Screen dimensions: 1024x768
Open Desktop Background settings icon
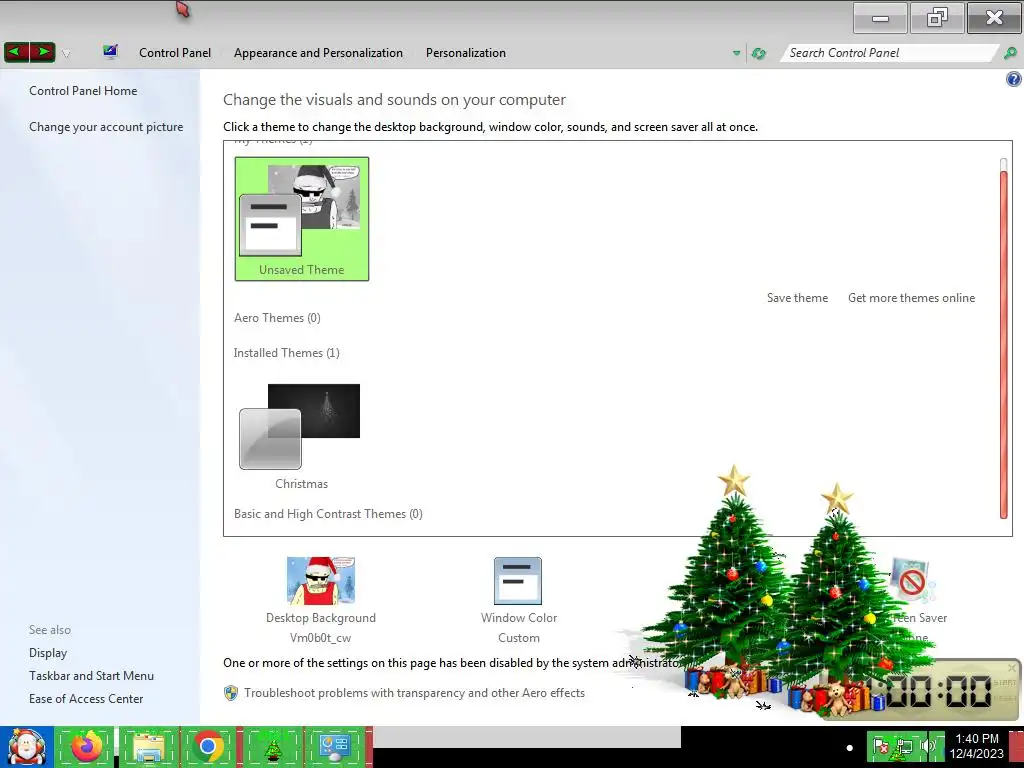(321, 581)
